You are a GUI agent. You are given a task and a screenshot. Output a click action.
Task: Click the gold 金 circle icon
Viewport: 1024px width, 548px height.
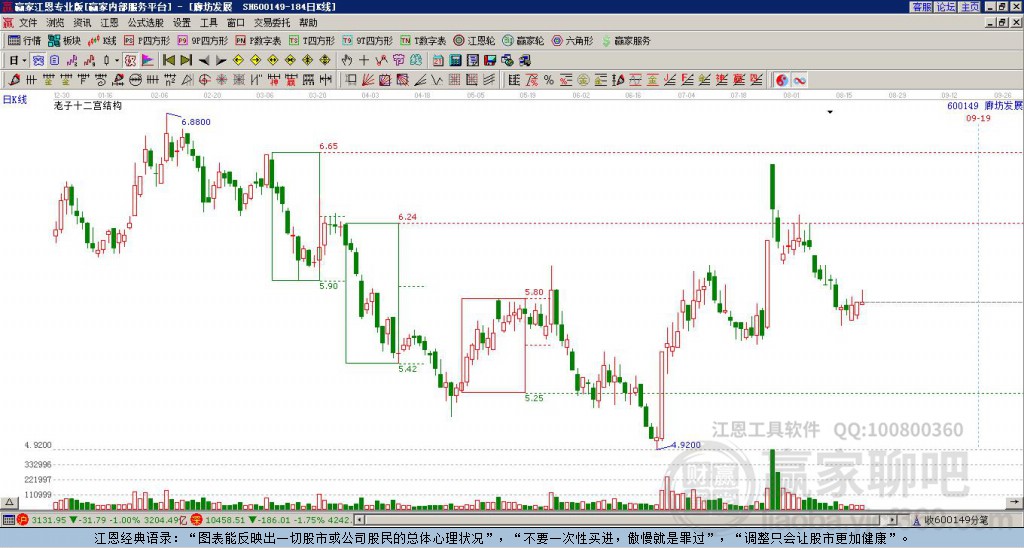tap(583, 80)
